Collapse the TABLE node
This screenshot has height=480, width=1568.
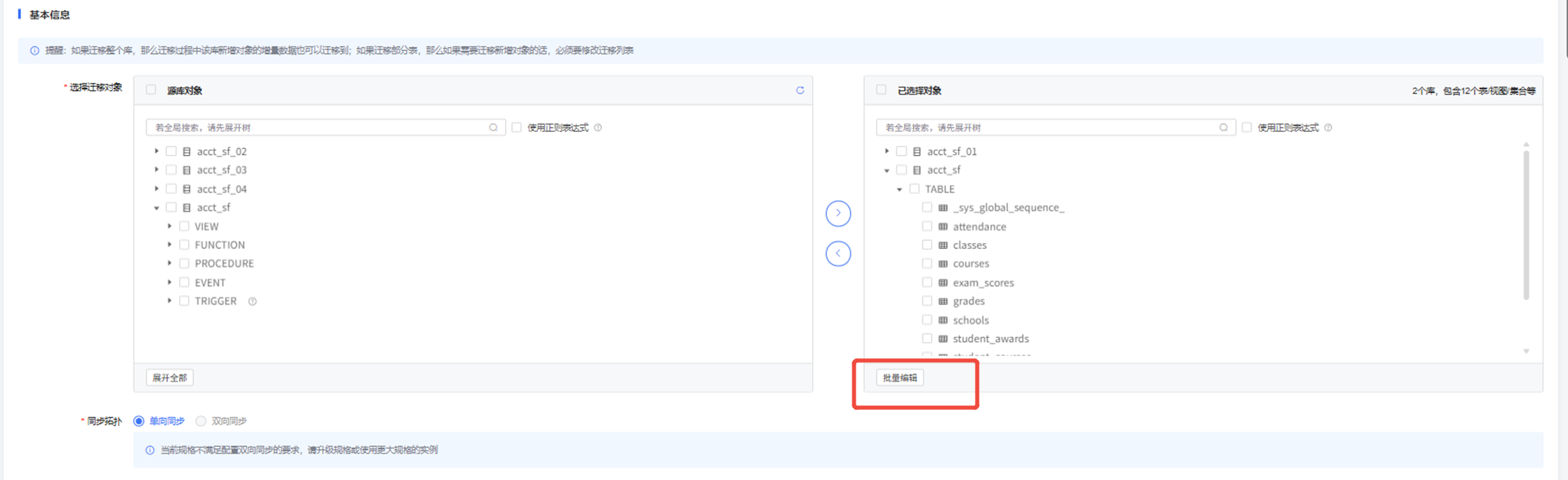coord(899,189)
